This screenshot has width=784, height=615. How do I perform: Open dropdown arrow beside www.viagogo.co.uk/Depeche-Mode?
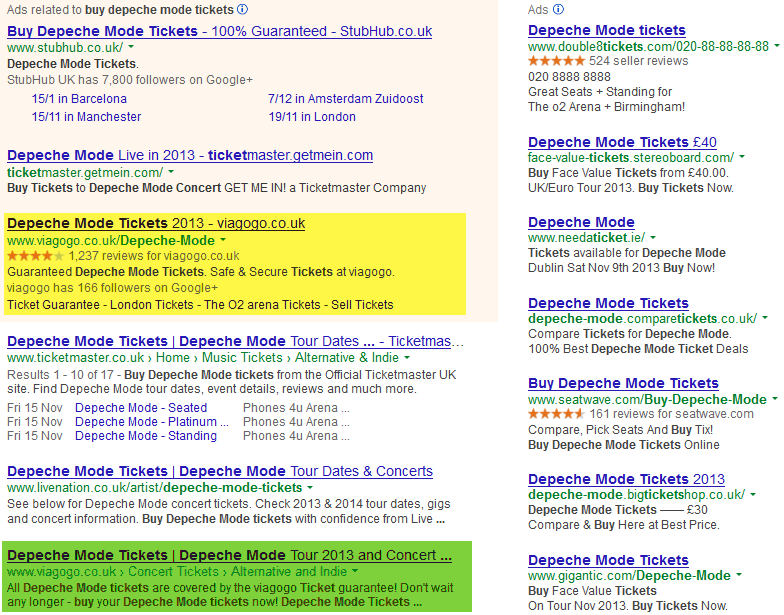coord(223,240)
